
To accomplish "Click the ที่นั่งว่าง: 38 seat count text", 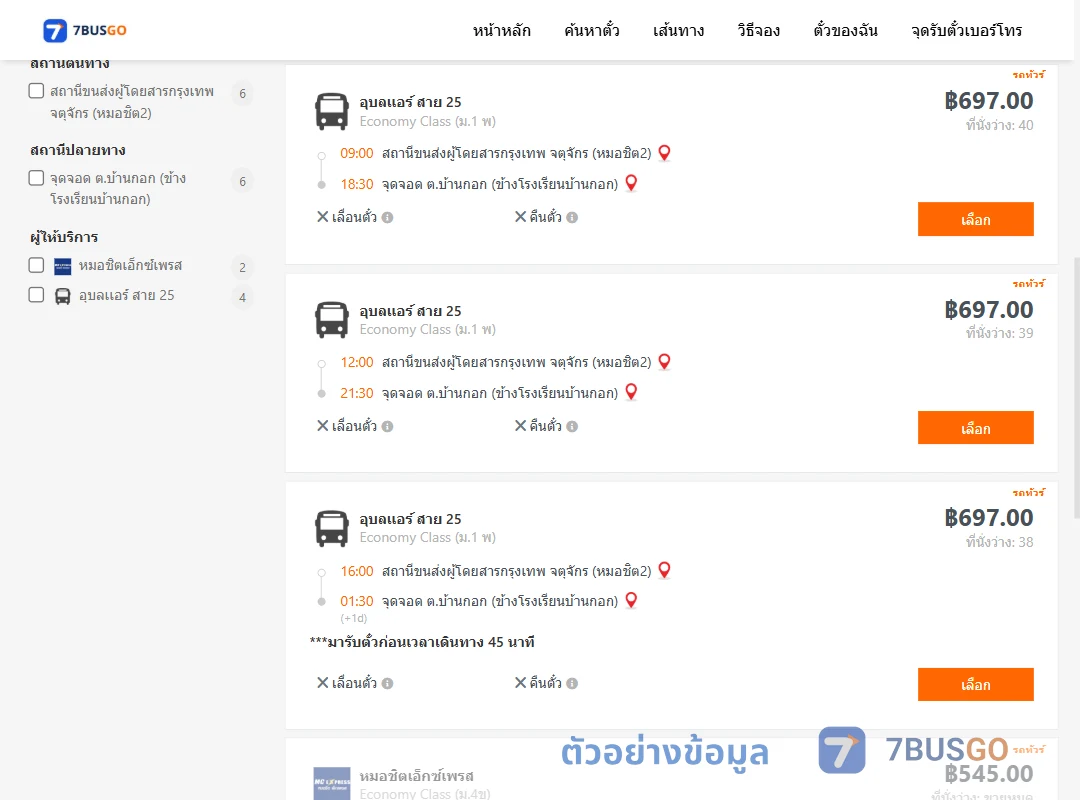I will (x=999, y=542).
